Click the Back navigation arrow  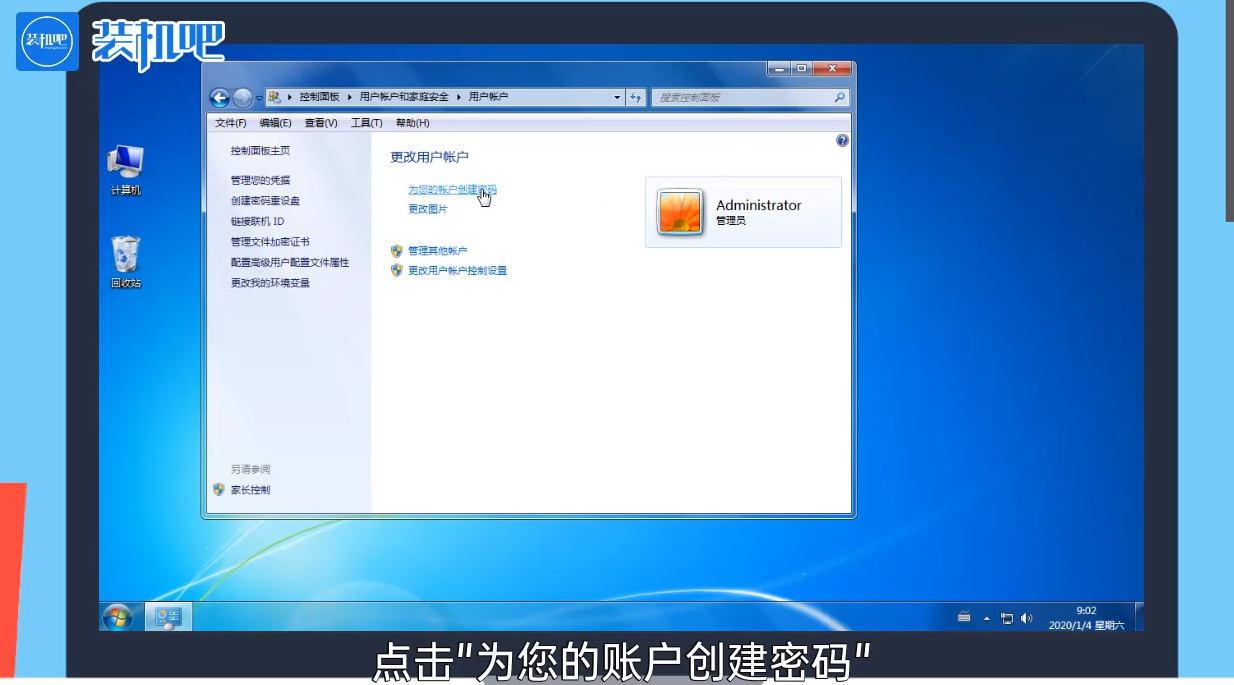(220, 97)
